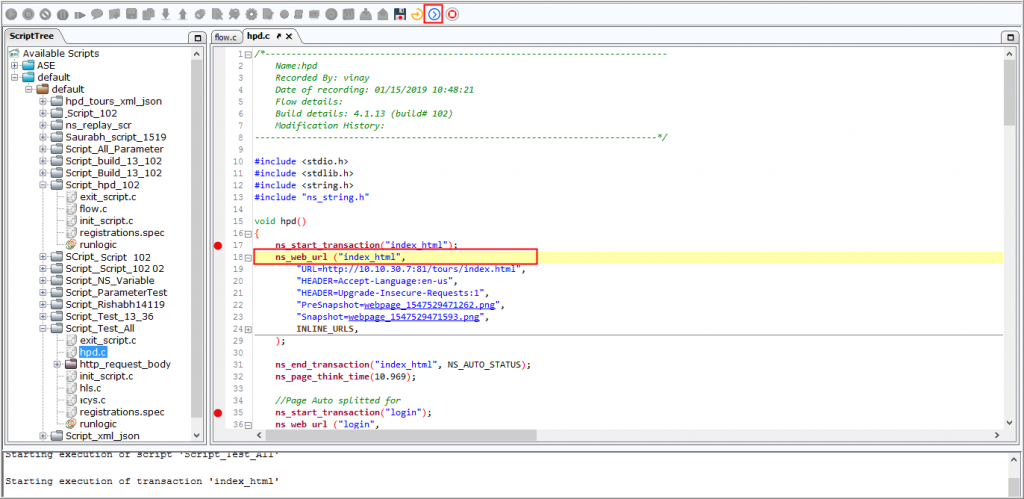
Task: Click the gray prohibited-circle icon in toolbar
Action: tap(45, 14)
